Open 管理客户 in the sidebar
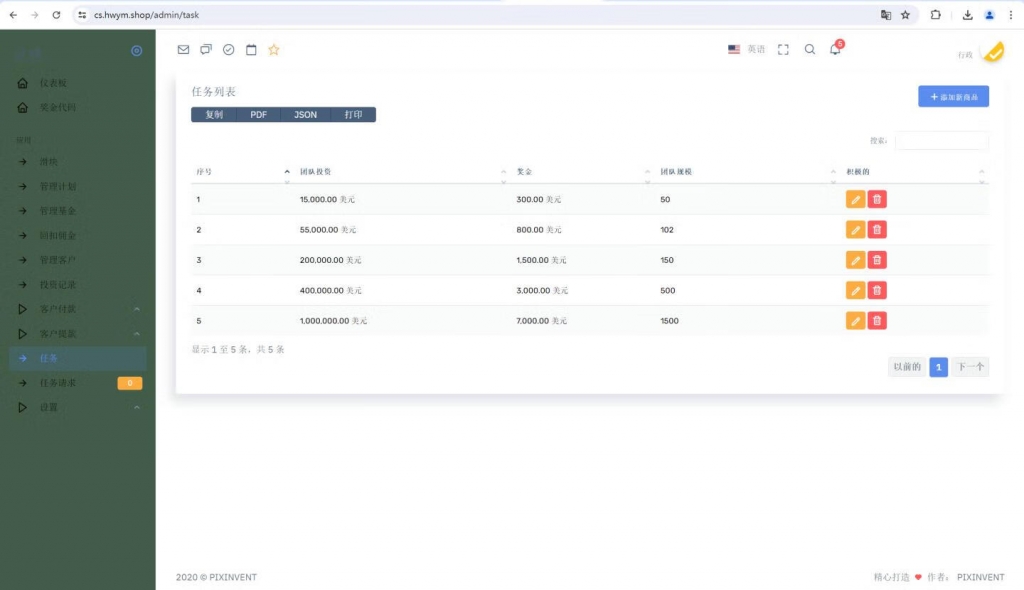 click(77, 260)
